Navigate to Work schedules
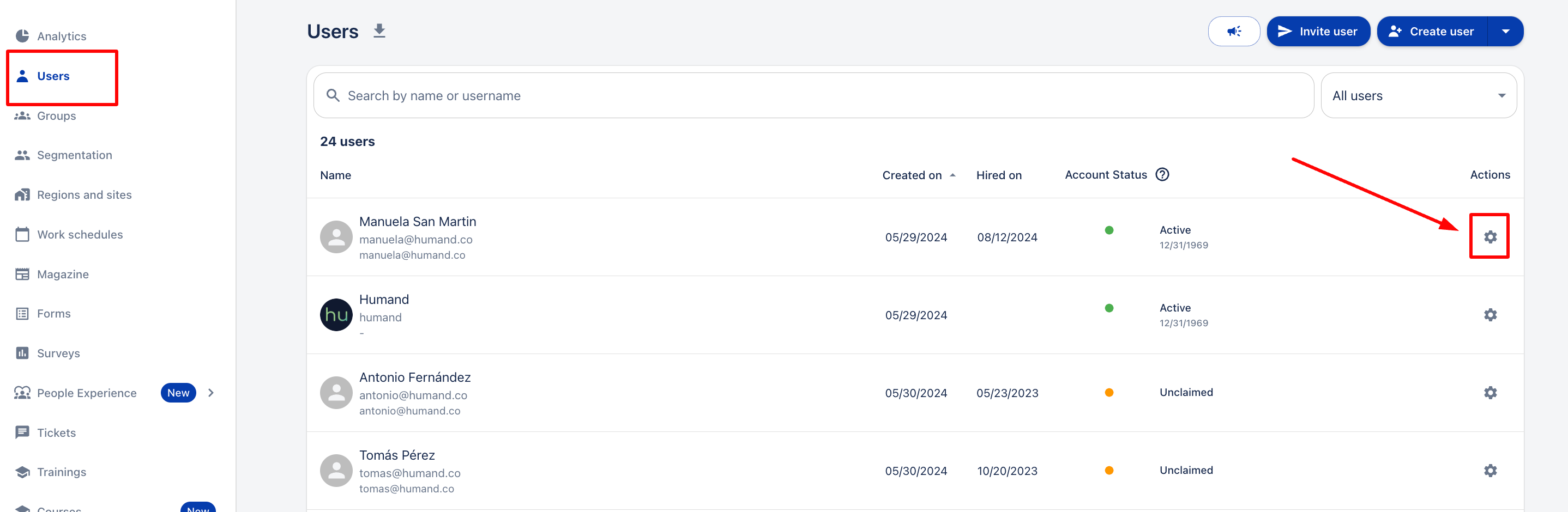Image resolution: width=1568 pixels, height=512 pixels. point(80,235)
